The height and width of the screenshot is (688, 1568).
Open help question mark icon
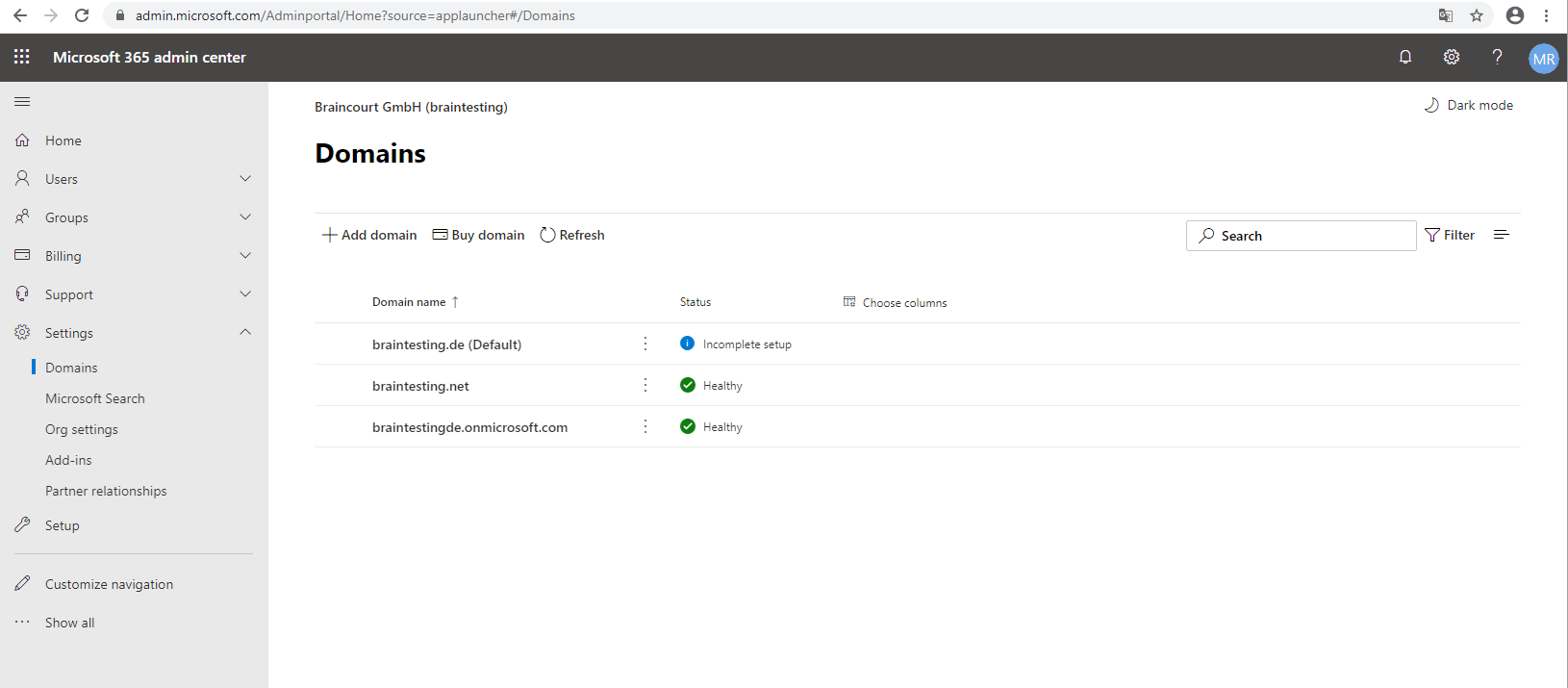[1497, 57]
